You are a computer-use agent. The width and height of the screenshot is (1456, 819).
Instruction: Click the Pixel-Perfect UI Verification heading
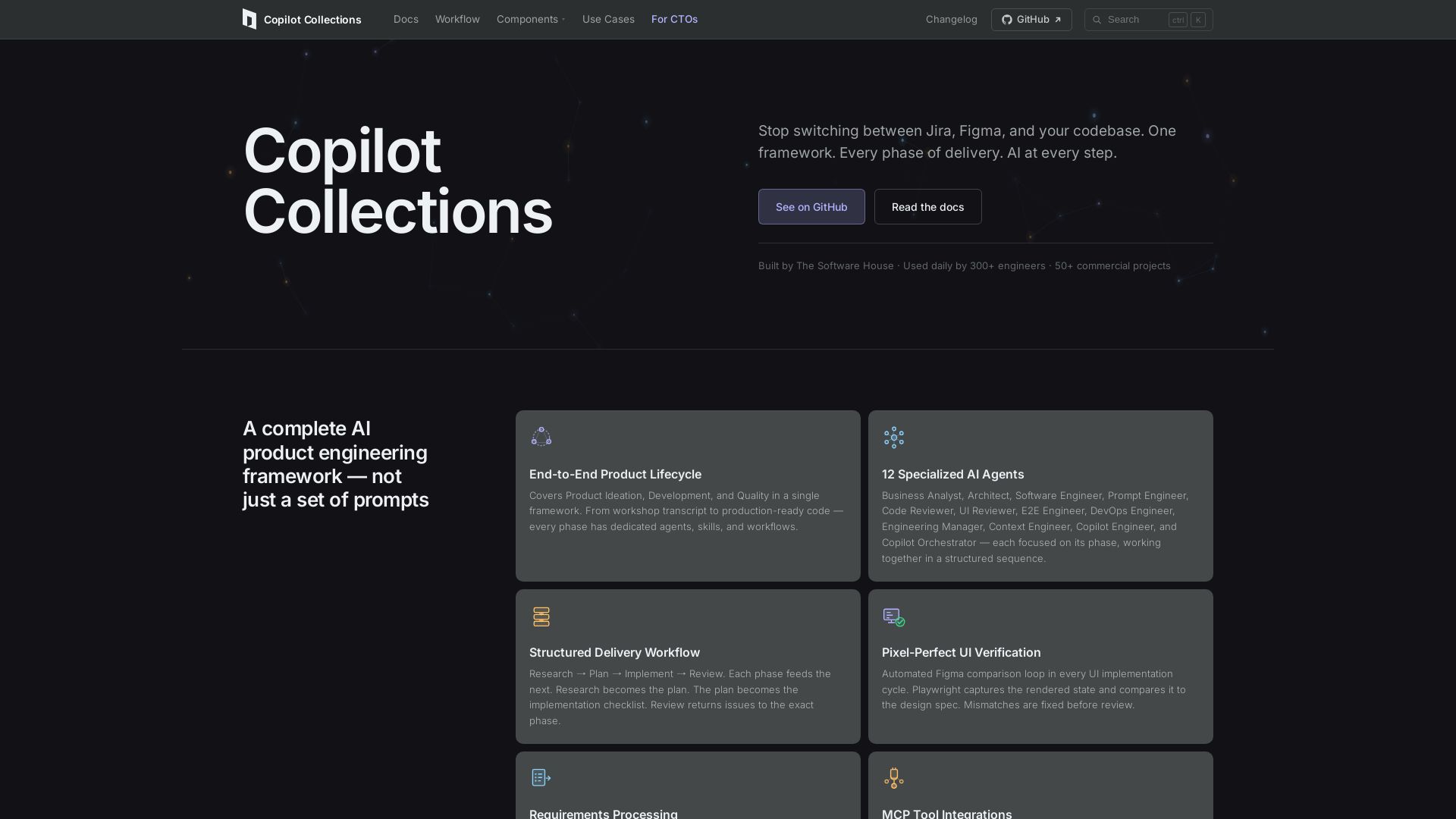[961, 652]
